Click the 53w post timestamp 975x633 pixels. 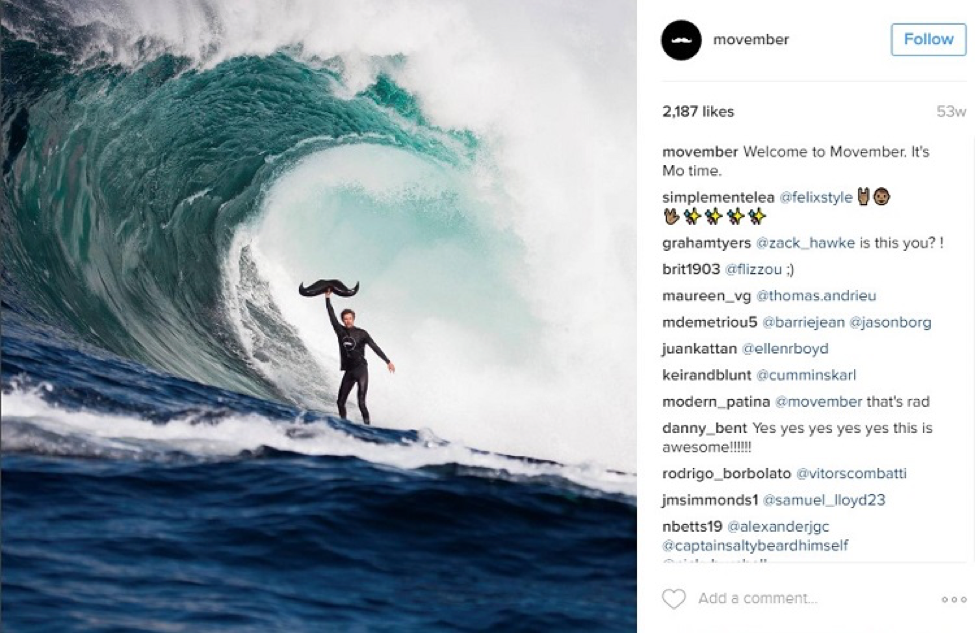tap(951, 111)
